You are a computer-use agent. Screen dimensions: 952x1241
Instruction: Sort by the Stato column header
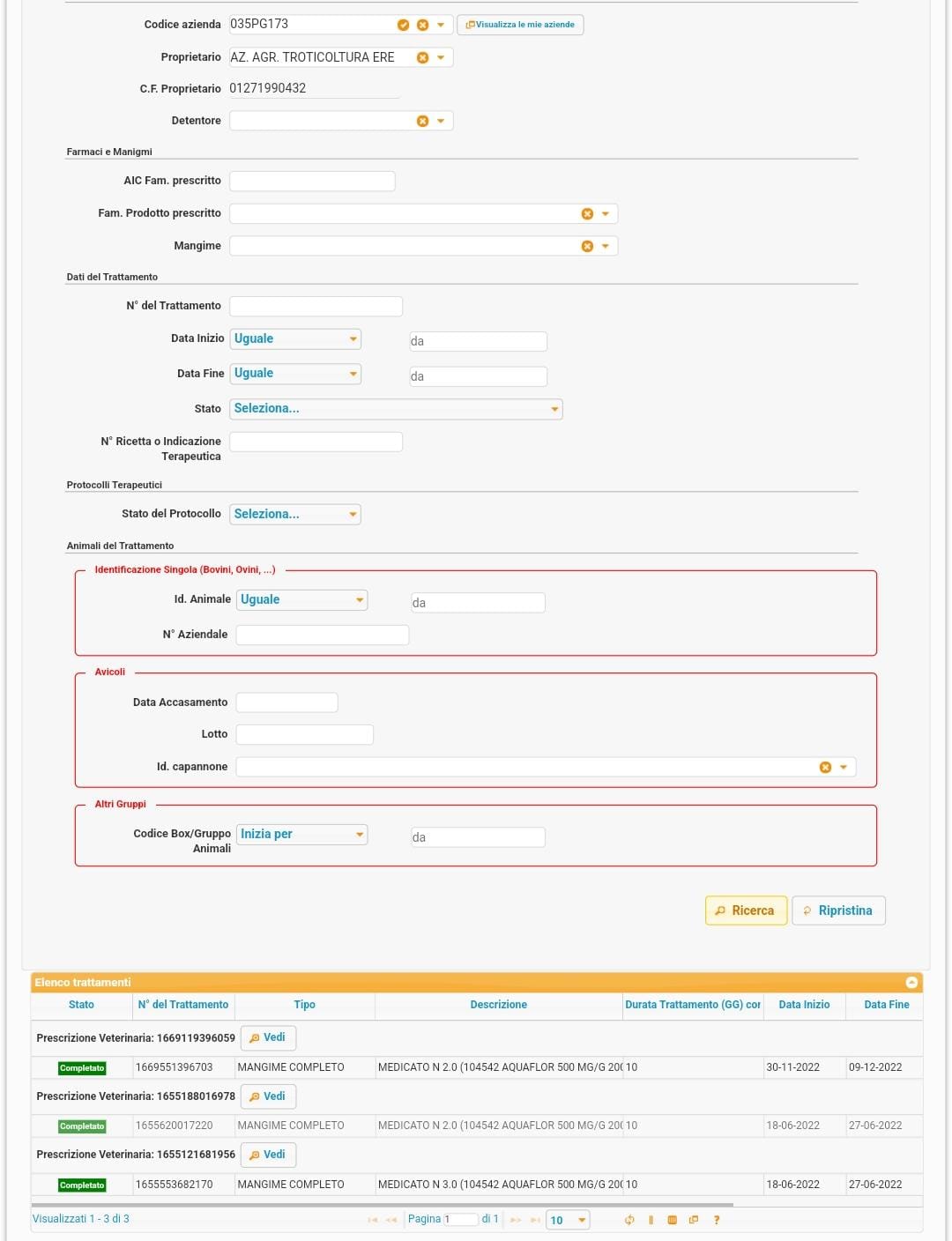point(81,1005)
